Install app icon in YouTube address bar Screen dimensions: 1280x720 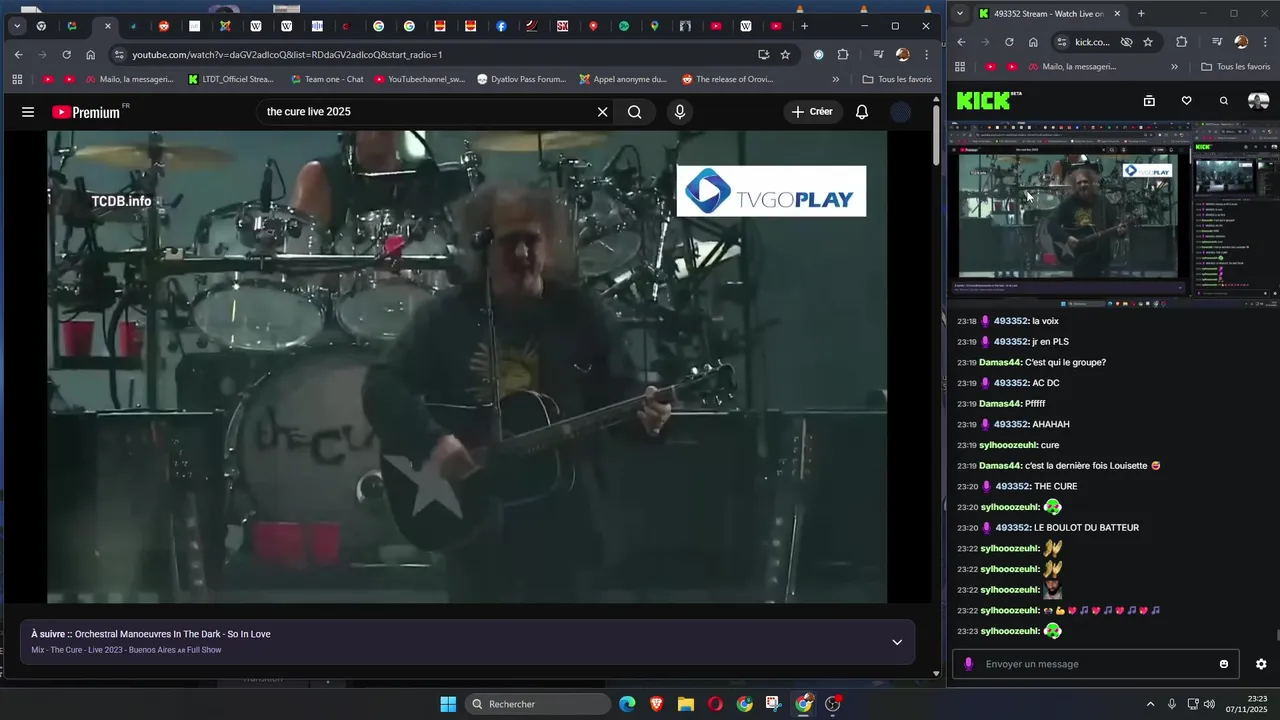[x=764, y=55]
